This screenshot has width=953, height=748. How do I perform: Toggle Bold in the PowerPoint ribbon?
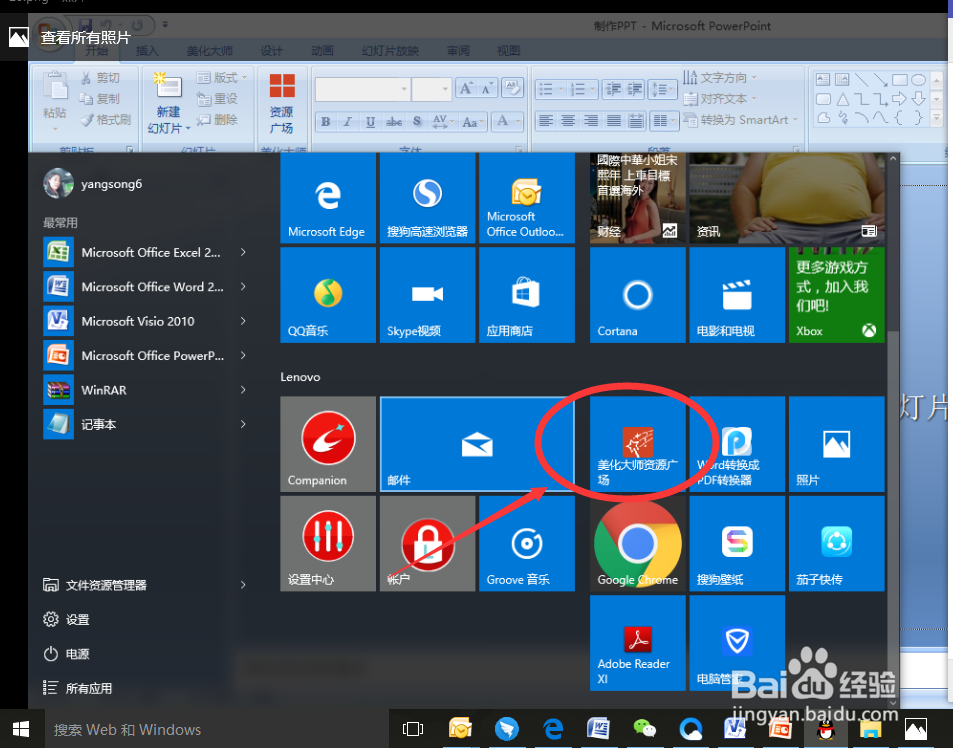(326, 122)
